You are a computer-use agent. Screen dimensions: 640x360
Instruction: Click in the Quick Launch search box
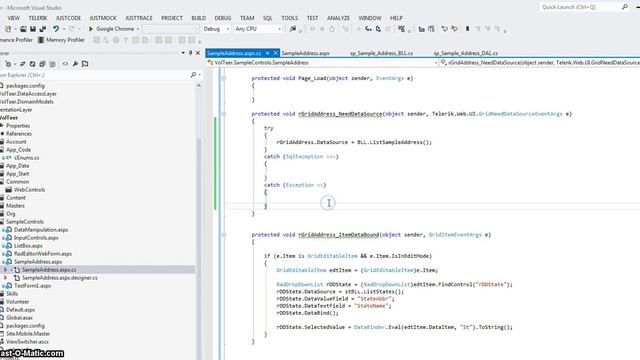(580, 7)
